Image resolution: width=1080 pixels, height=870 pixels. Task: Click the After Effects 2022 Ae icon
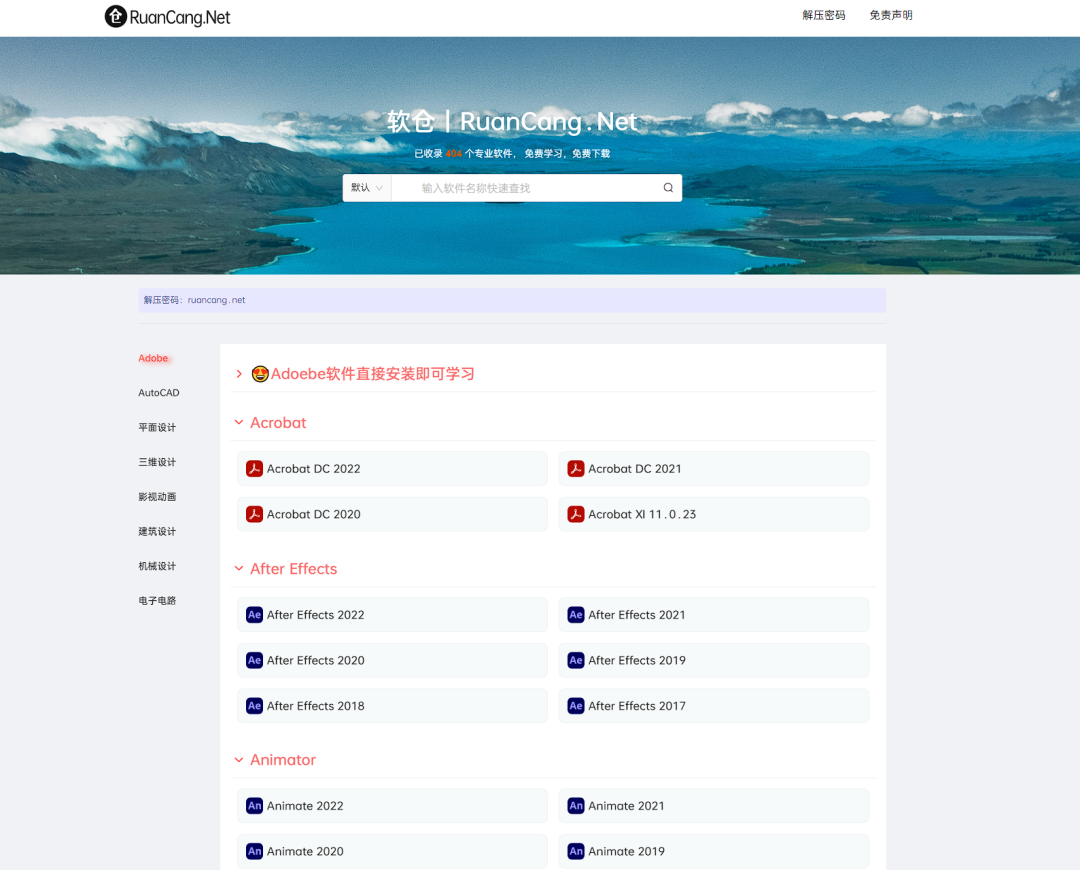(x=254, y=614)
